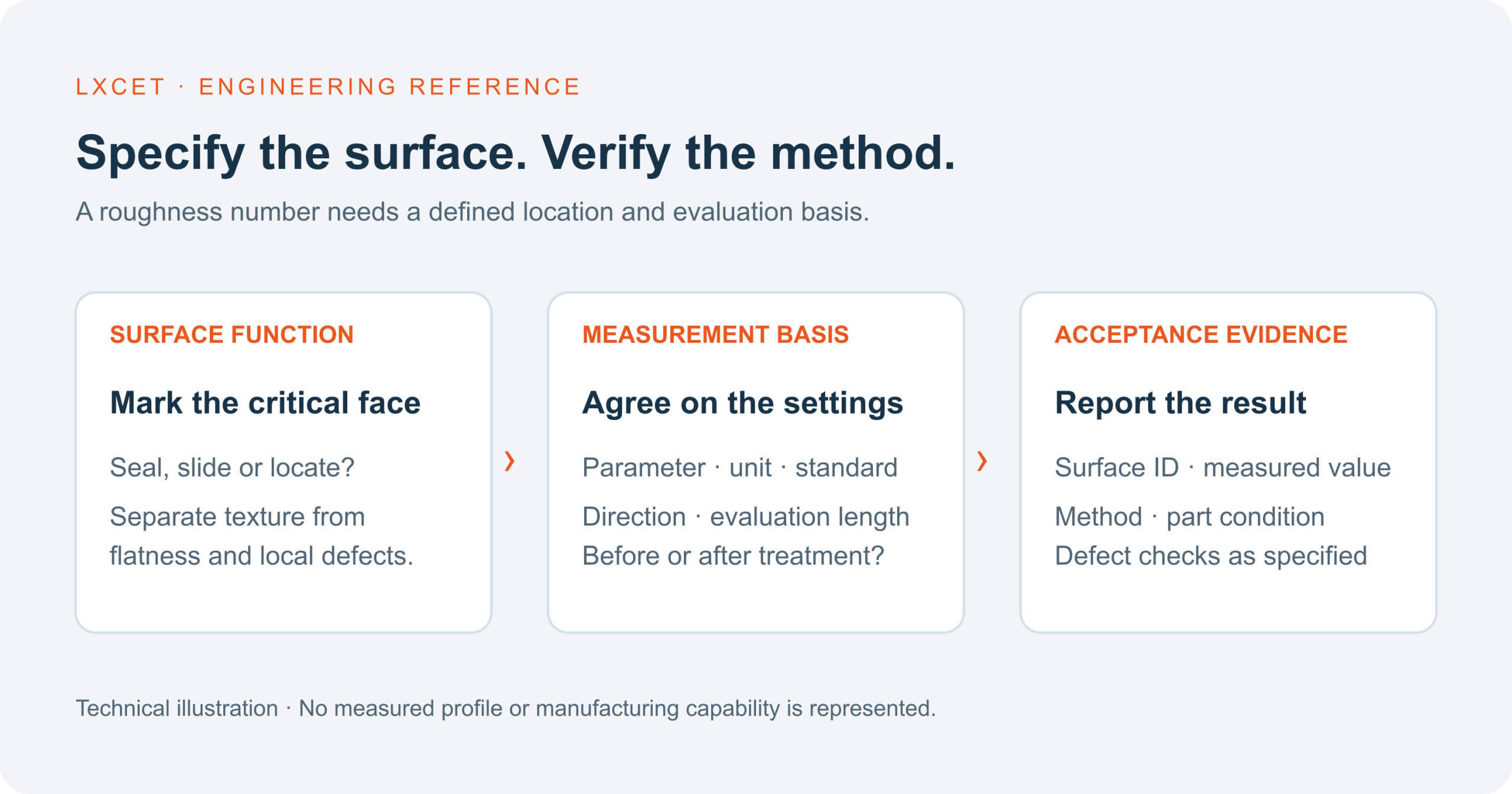Click the 'Agree on the settings' heading
1512x794 pixels.
(x=742, y=404)
